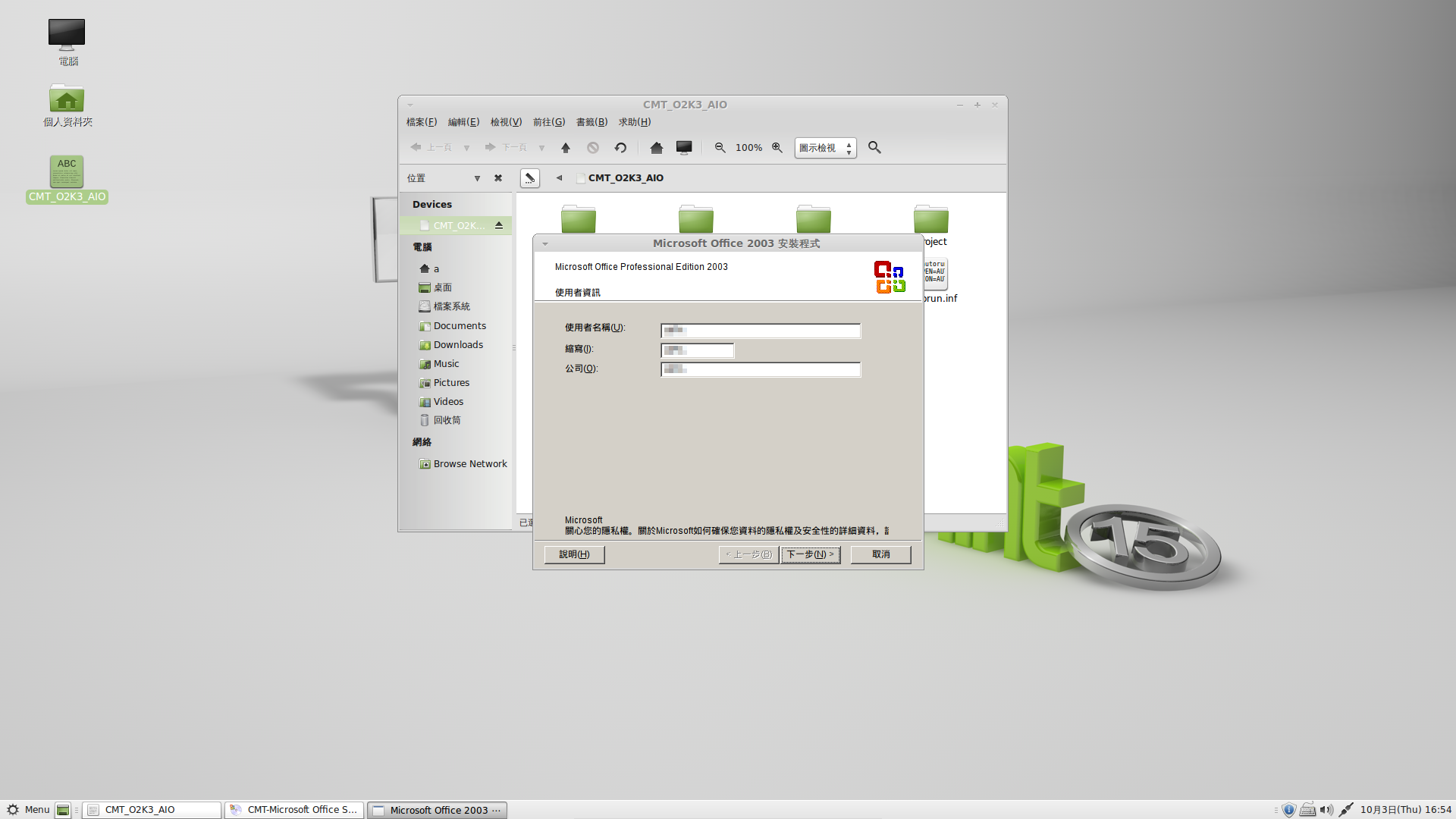1456x819 pixels.
Task: Open the Menu button in the taskbar
Action: 29,809
